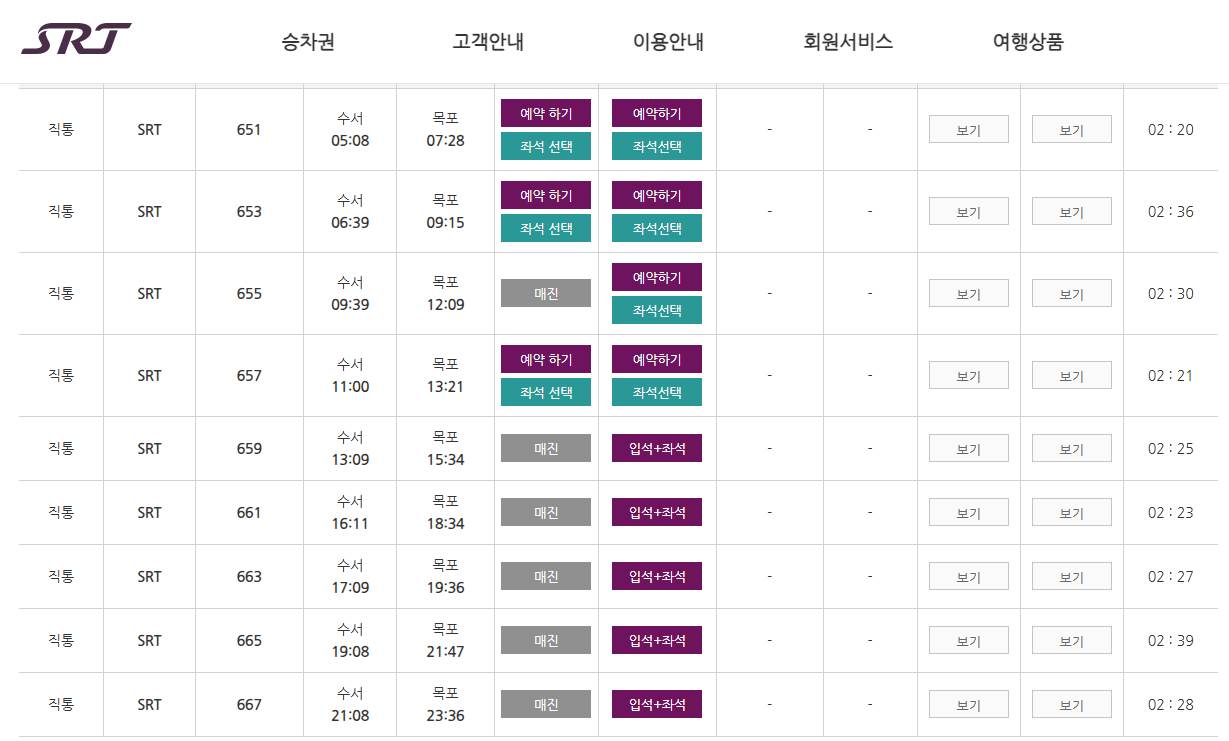The width and height of the screenshot is (1229, 741).
Task: Click the 매진 label for train 663
Action: click(546, 576)
